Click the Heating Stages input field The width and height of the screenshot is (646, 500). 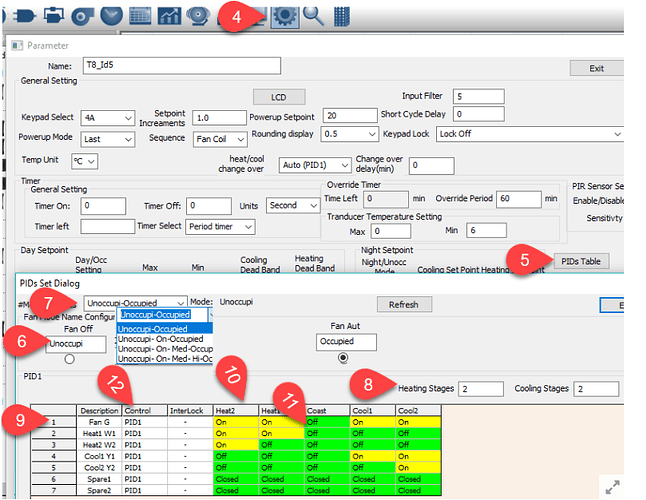[479, 388]
